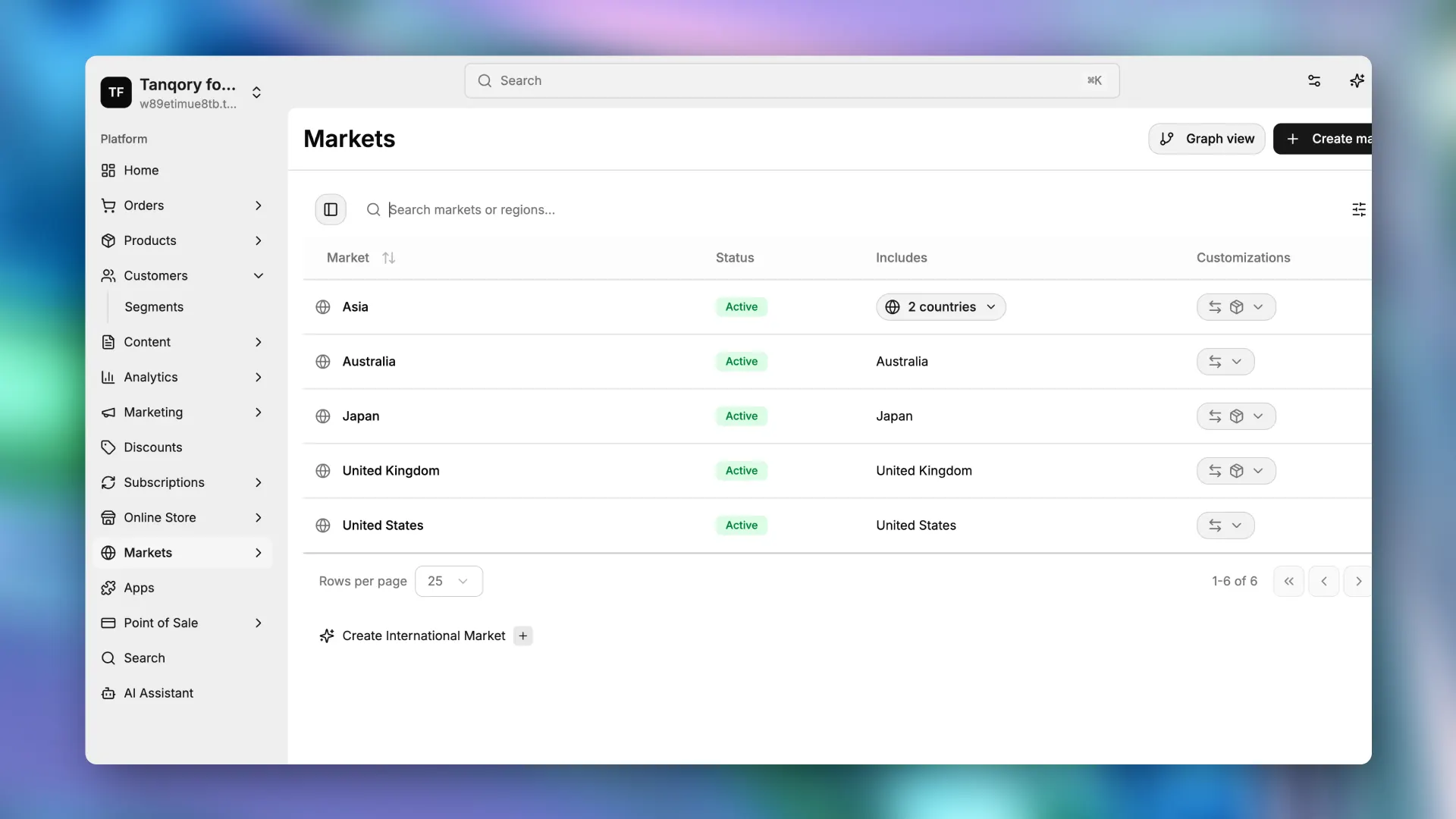Image resolution: width=1456 pixels, height=819 pixels.
Task: Go to first page of results
Action: tap(1288, 581)
